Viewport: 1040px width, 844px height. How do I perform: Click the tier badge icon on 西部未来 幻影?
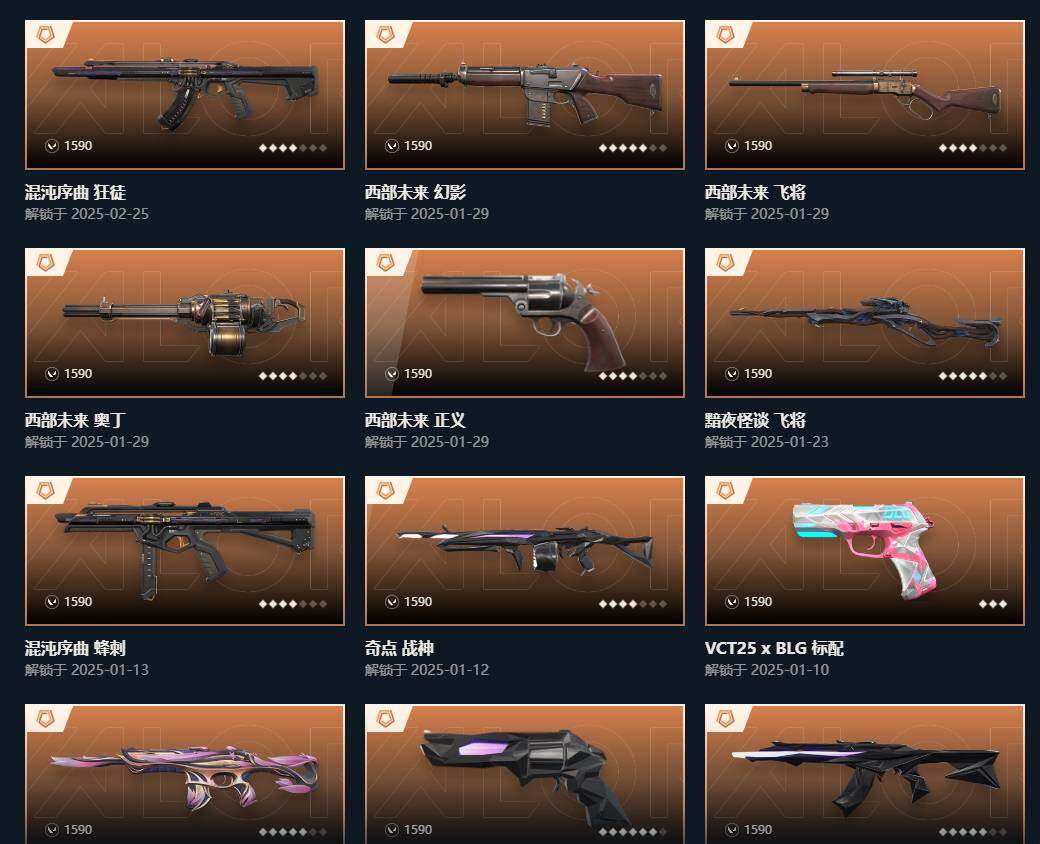pyautogui.click(x=385, y=35)
